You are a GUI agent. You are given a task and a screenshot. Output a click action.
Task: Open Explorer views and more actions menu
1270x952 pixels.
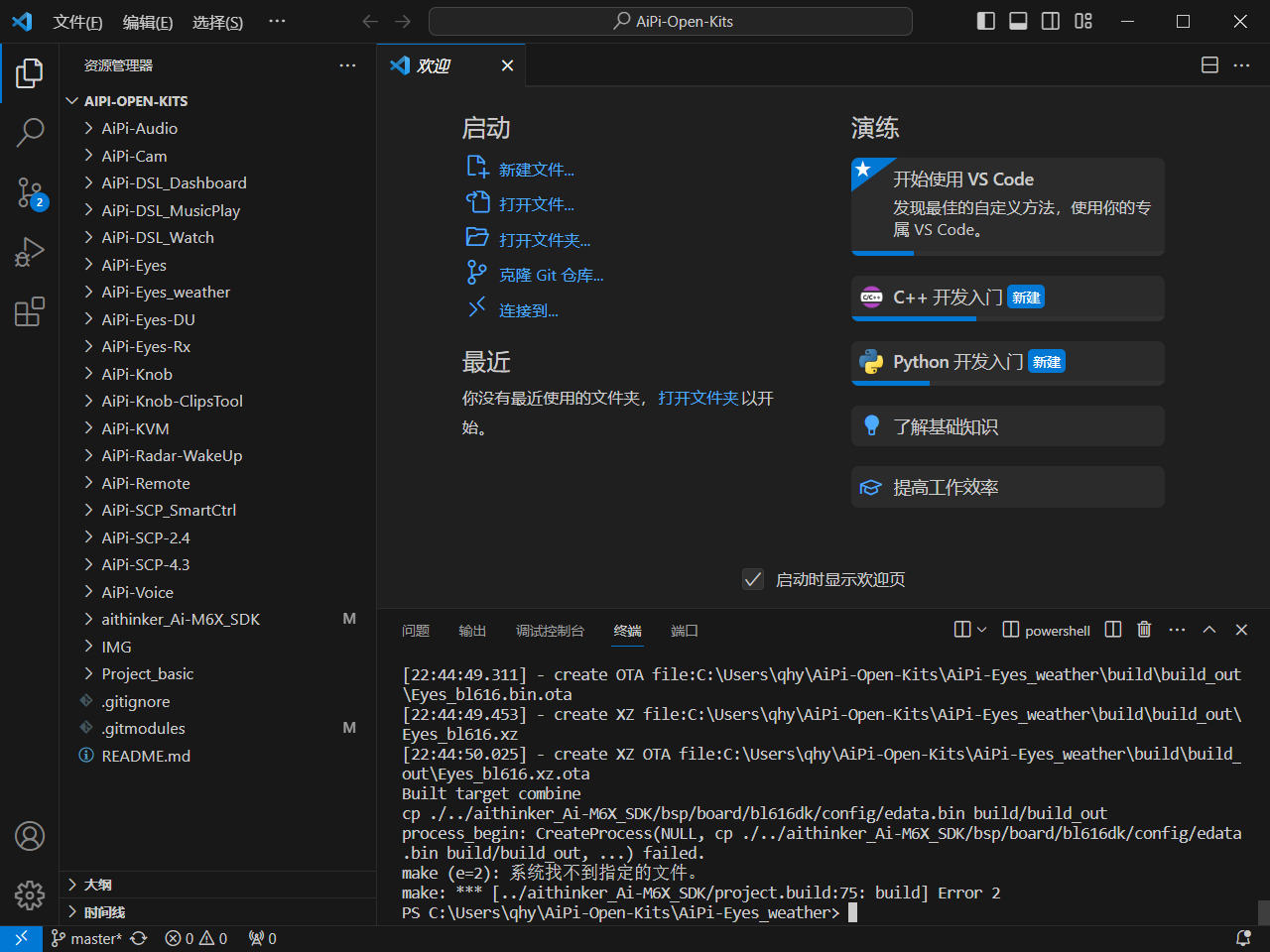pos(347,65)
